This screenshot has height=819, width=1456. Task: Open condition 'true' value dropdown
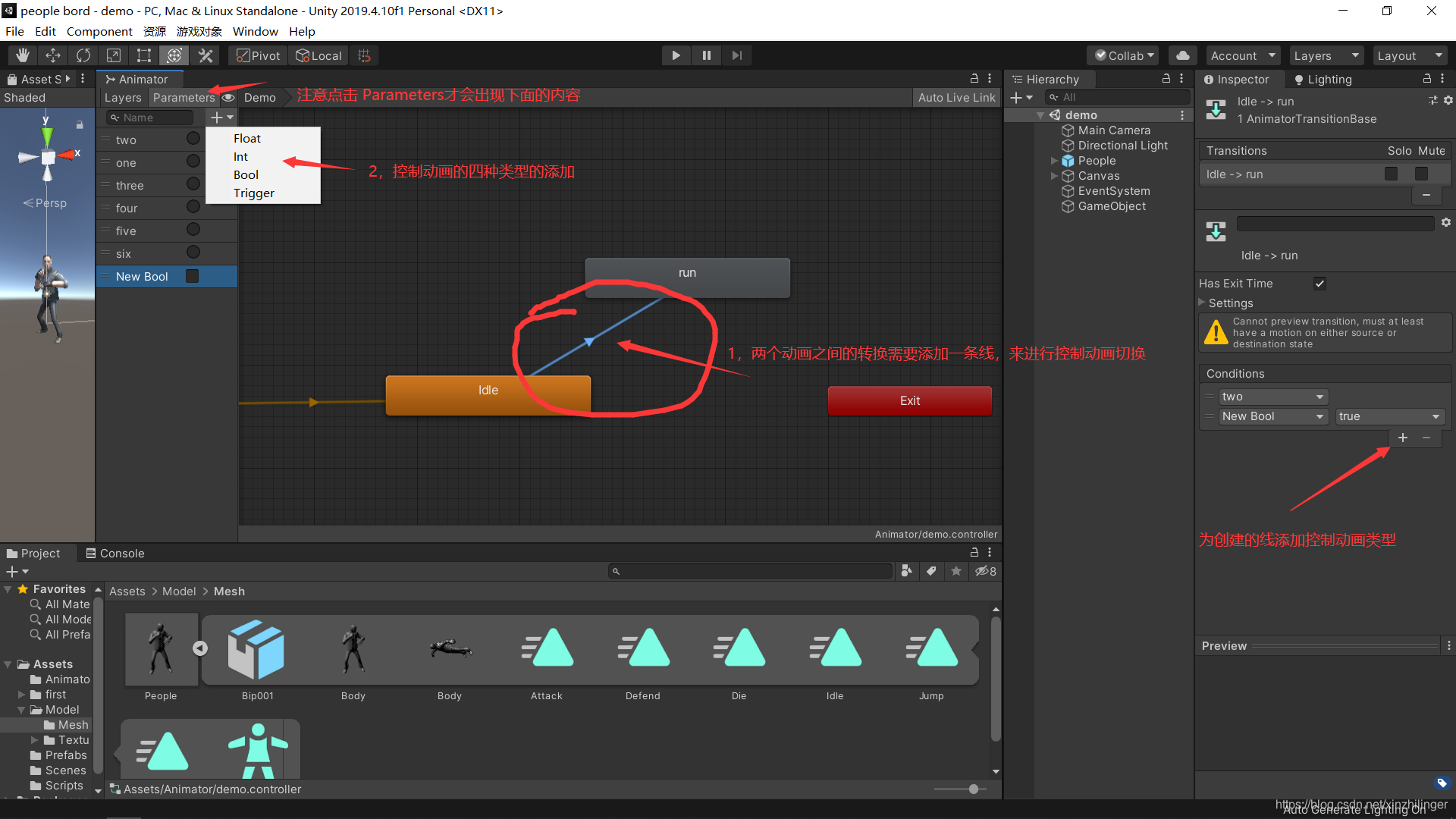point(1389,416)
